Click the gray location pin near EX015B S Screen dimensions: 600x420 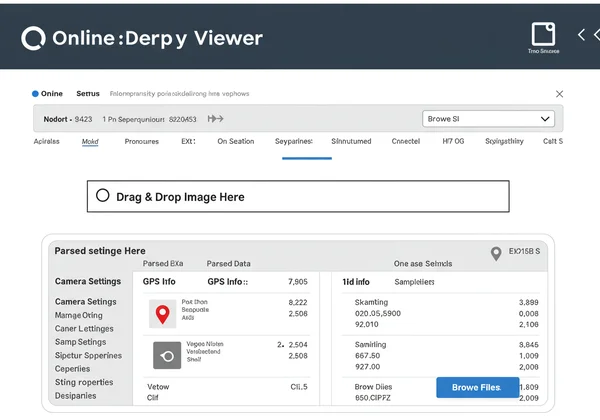click(x=496, y=254)
